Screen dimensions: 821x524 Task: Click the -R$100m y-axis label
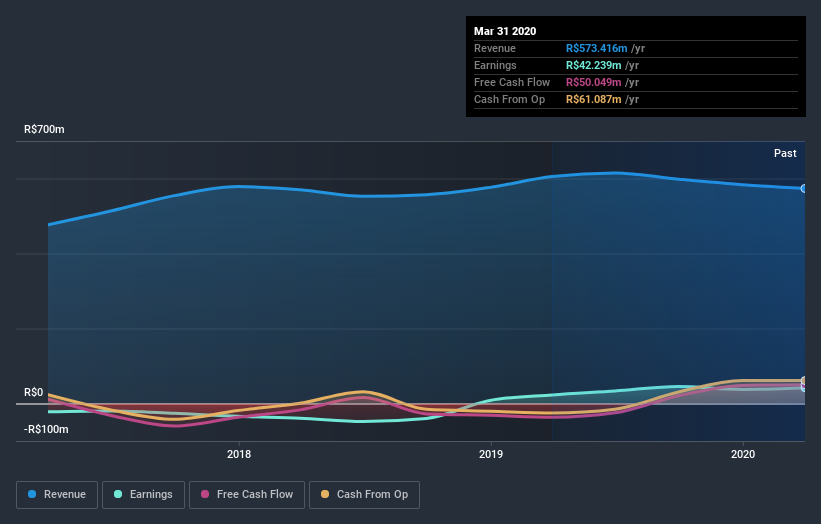pyautogui.click(x=46, y=429)
